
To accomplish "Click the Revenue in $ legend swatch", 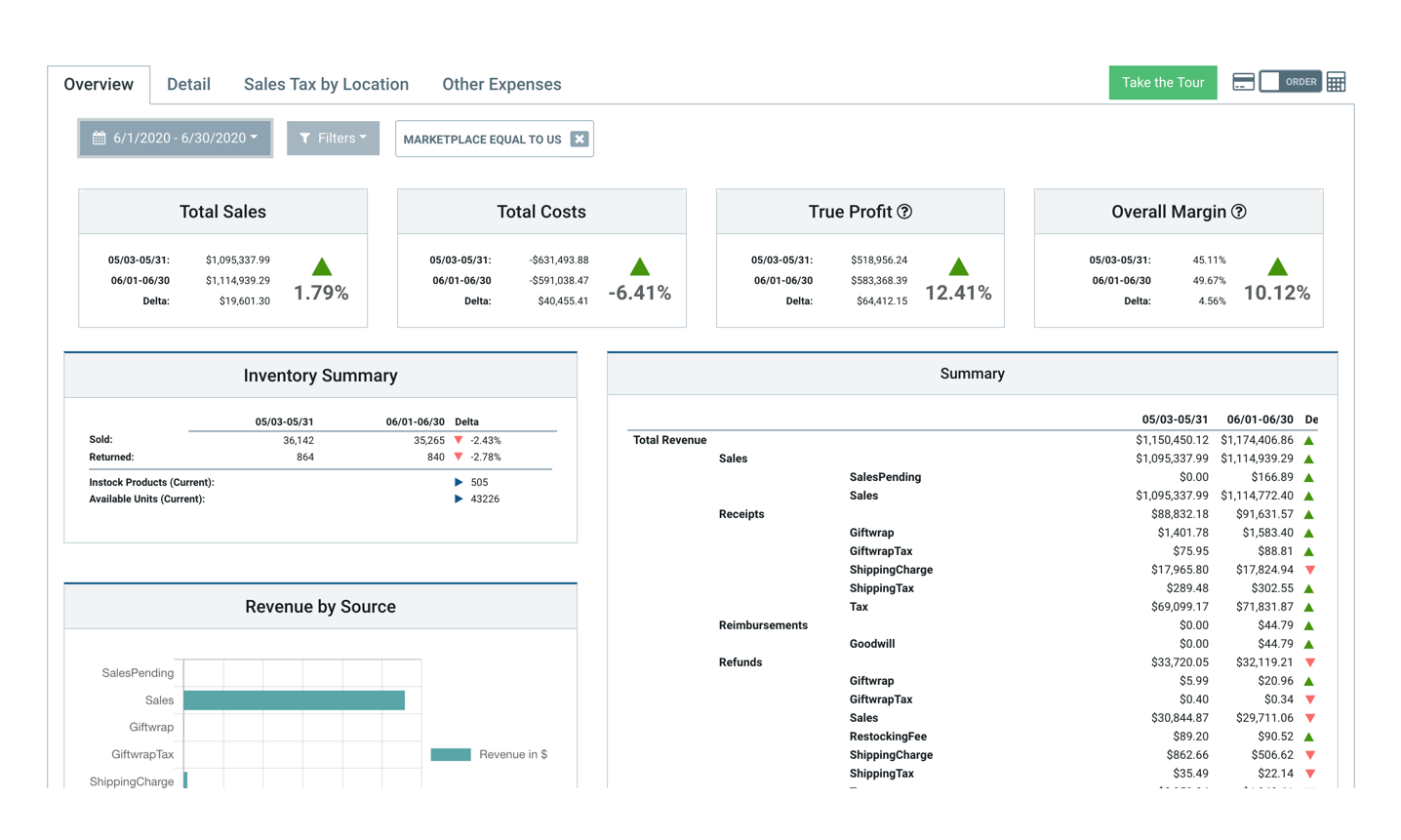I will tap(451, 754).
